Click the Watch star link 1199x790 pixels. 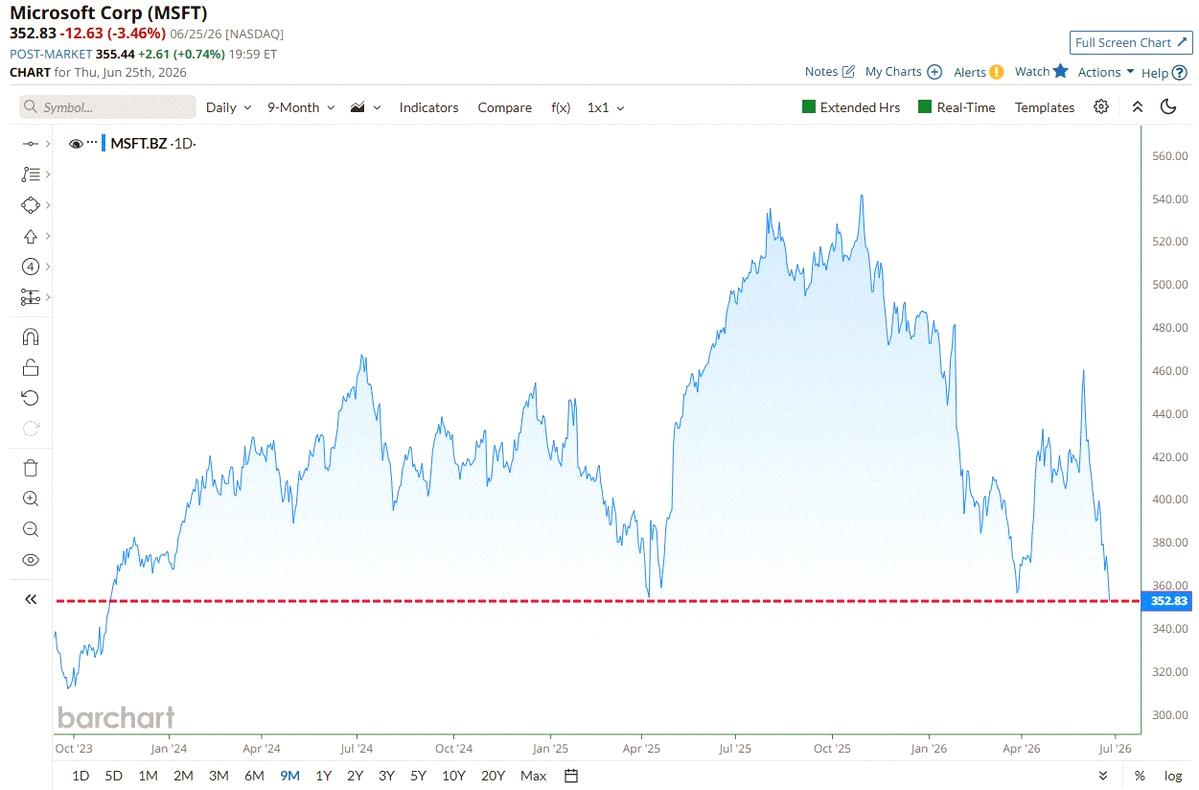coord(1041,71)
